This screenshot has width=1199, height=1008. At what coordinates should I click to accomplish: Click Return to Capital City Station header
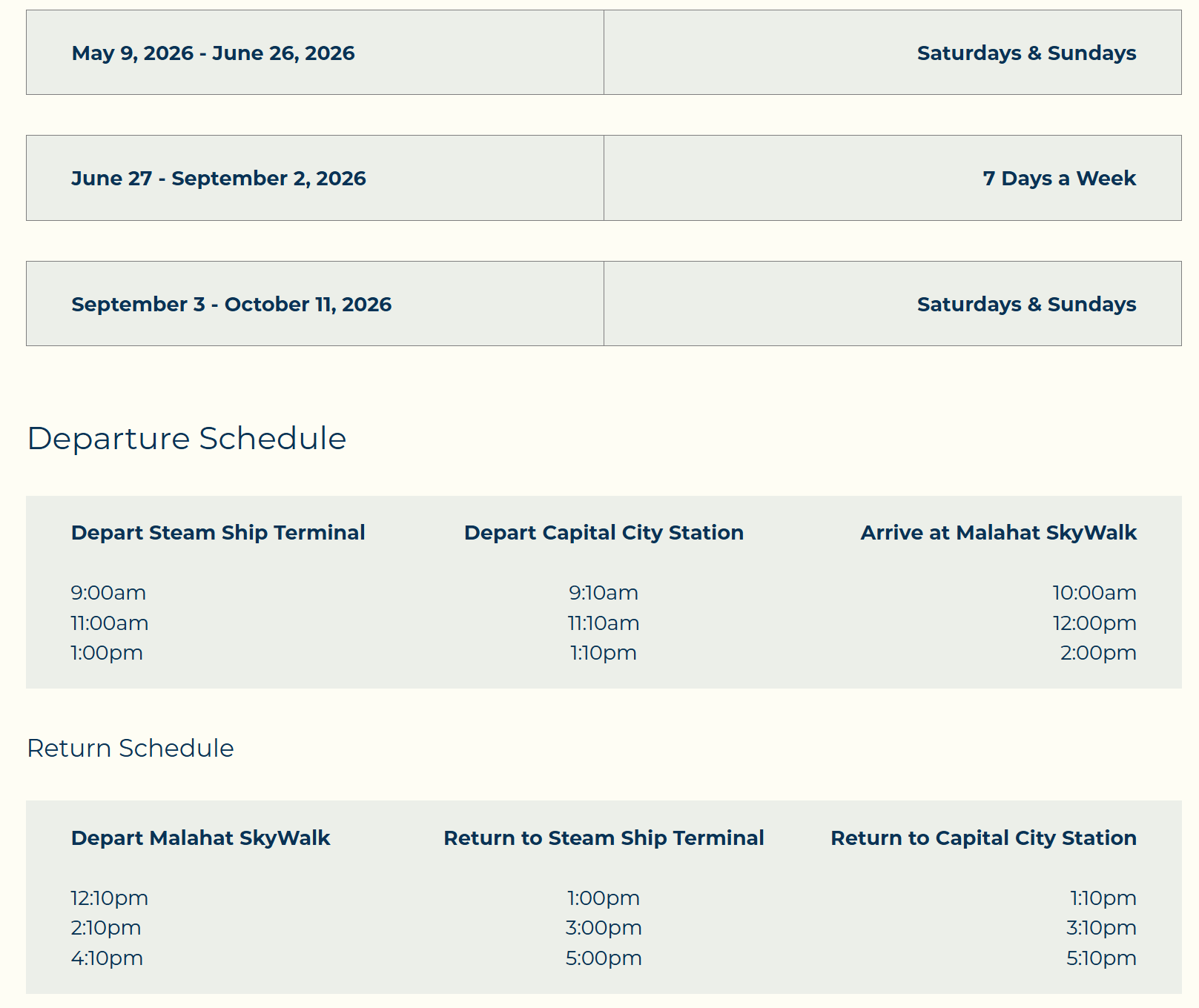[983, 838]
